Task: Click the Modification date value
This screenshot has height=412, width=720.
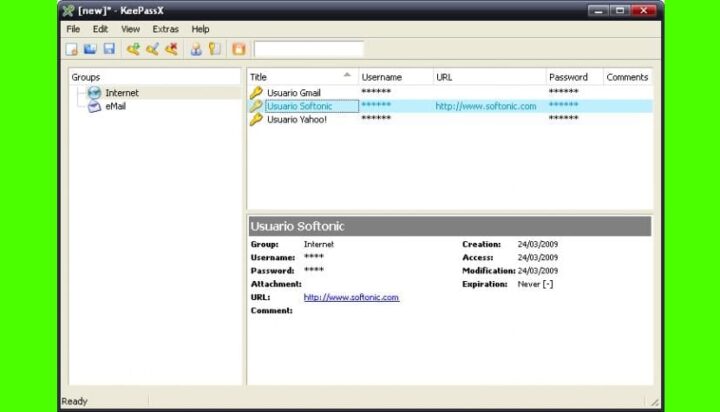Action: [x=538, y=271]
